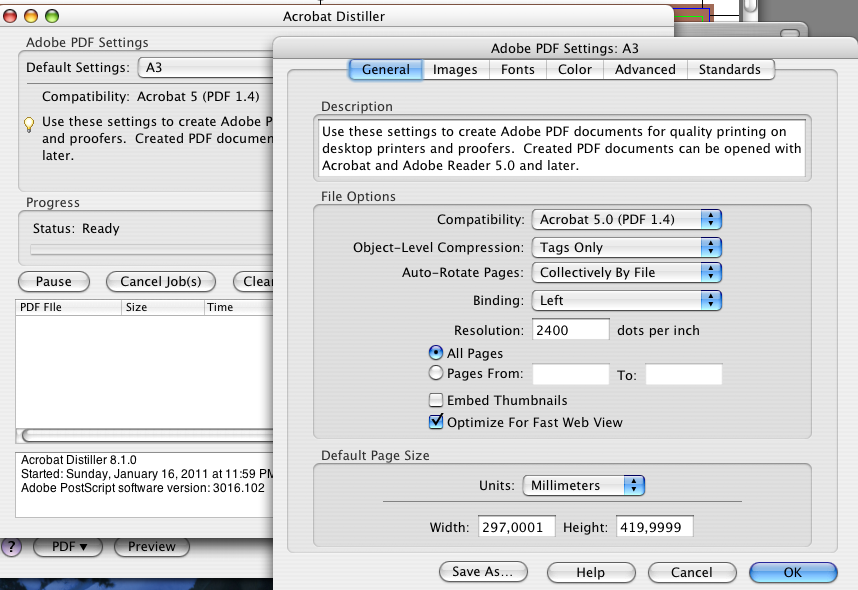858x590 pixels.
Task: Open the Compatibility dropdown
Action: tap(627, 219)
